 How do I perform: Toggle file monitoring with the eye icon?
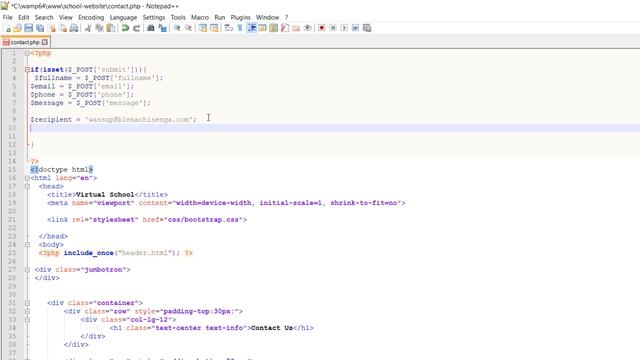click(x=307, y=28)
